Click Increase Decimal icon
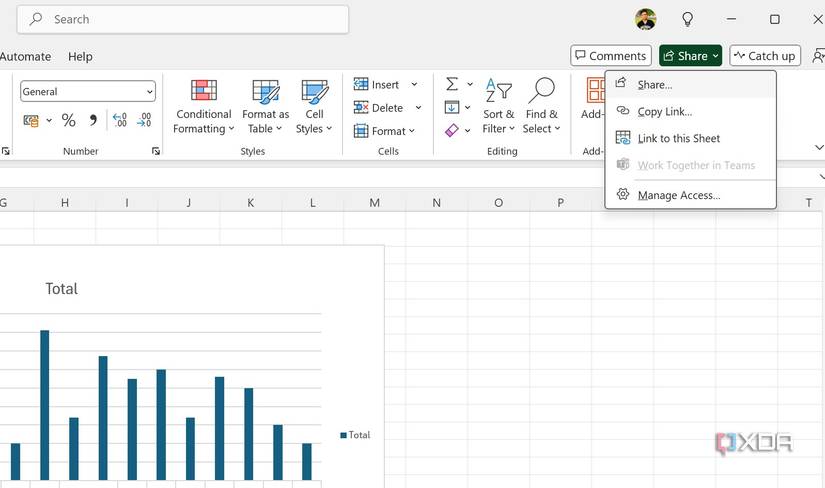 tap(120, 120)
